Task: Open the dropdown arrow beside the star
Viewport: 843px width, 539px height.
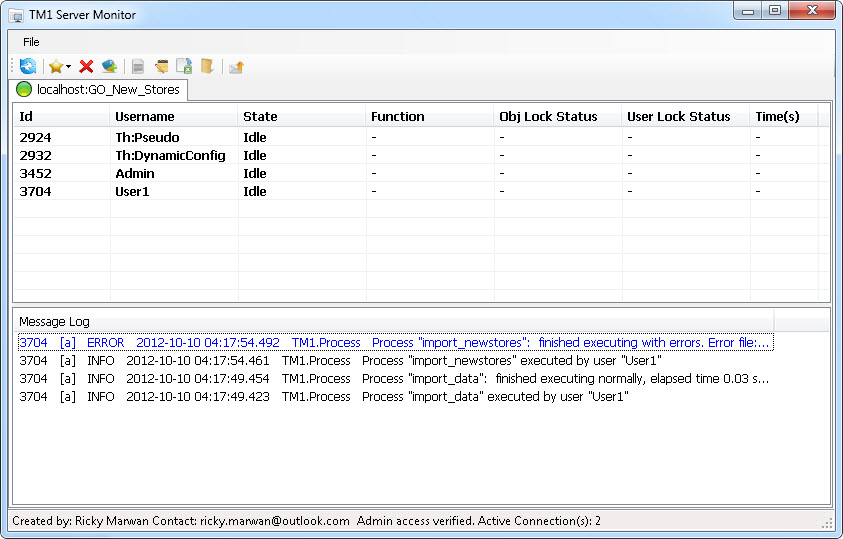Action: click(68, 67)
